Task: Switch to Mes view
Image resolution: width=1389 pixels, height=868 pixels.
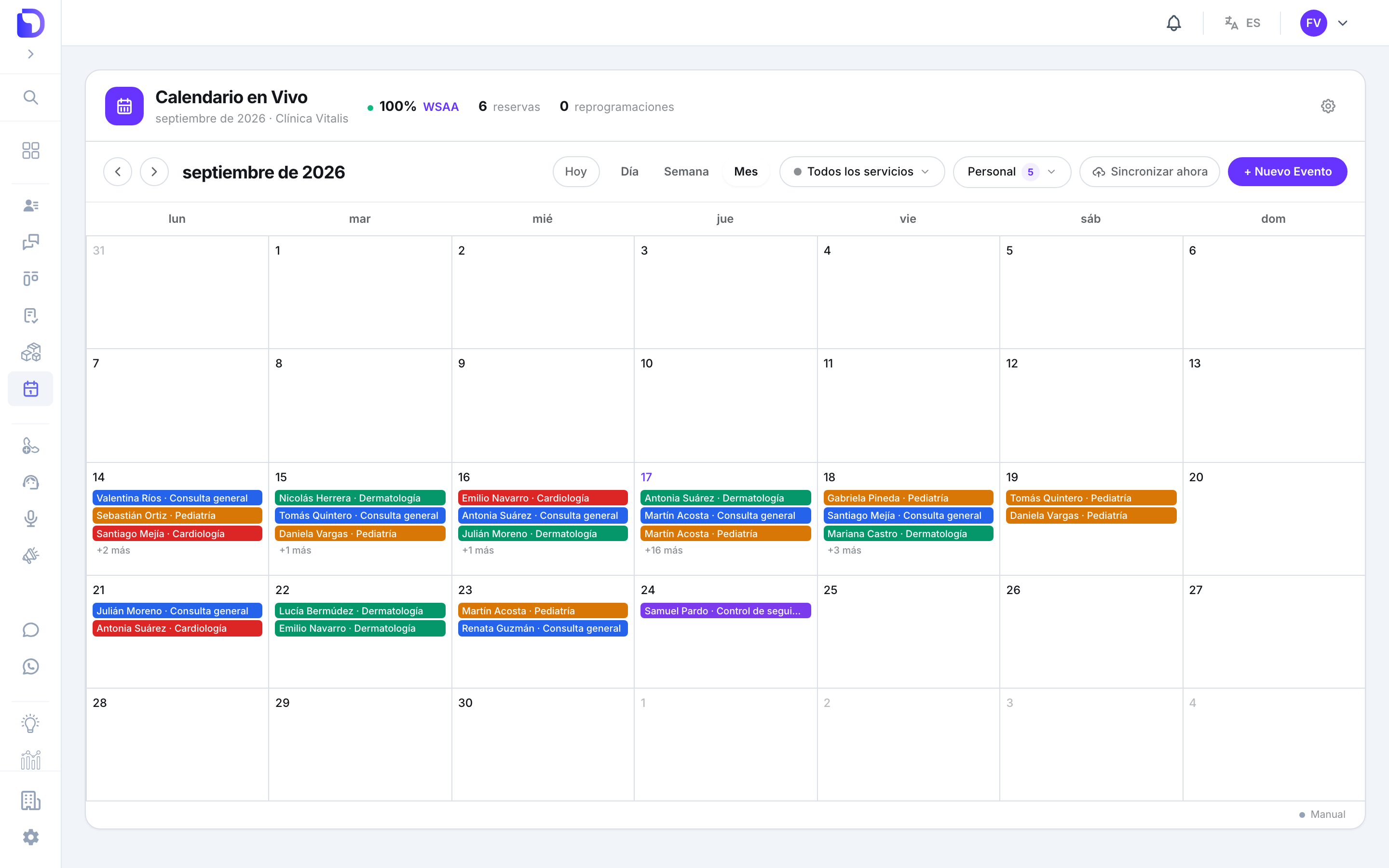Action: pyautogui.click(x=746, y=172)
